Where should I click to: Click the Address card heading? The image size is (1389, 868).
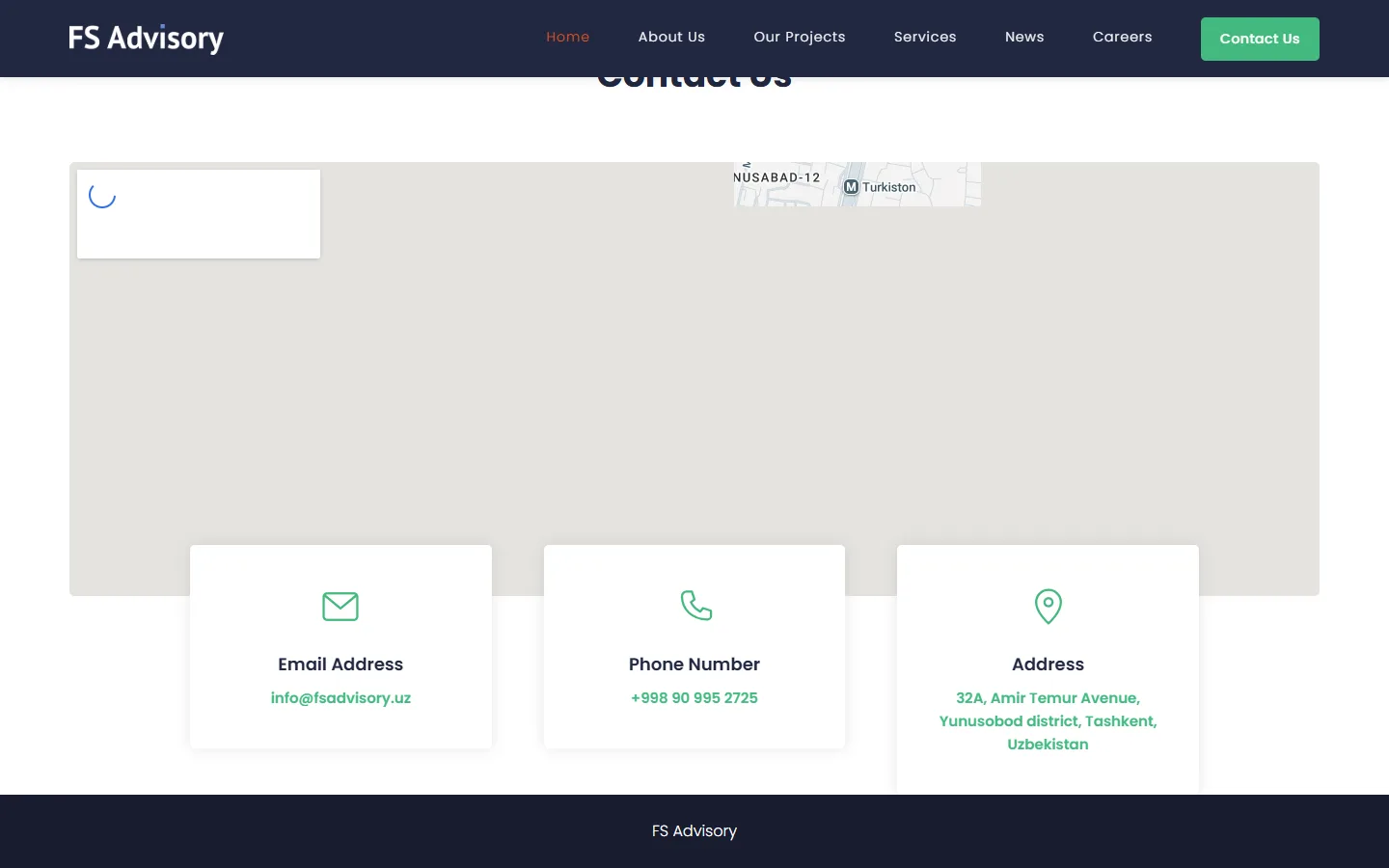click(x=1049, y=664)
